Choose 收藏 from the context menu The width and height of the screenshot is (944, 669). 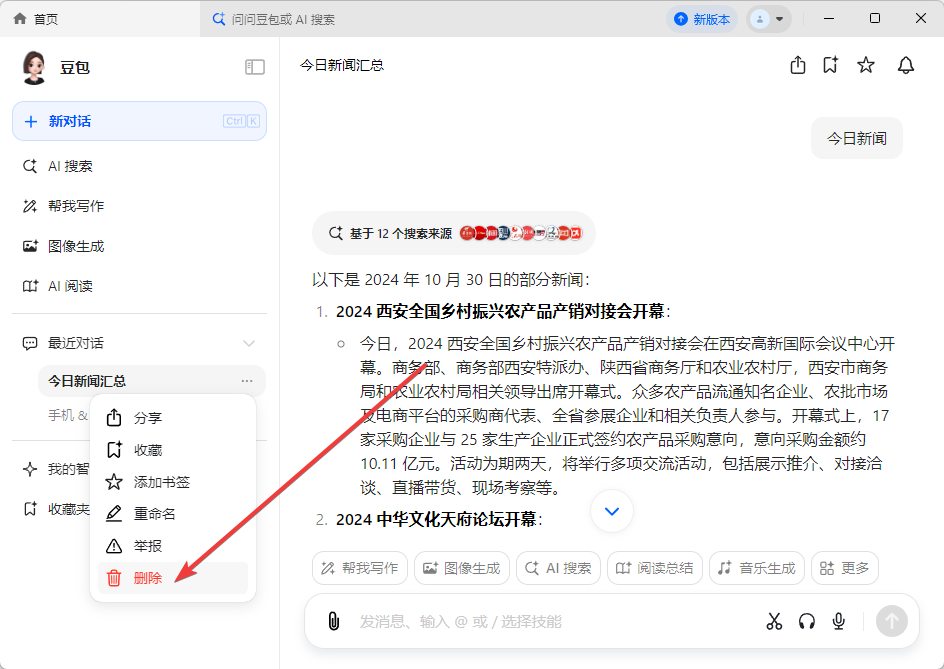click(x=173, y=450)
